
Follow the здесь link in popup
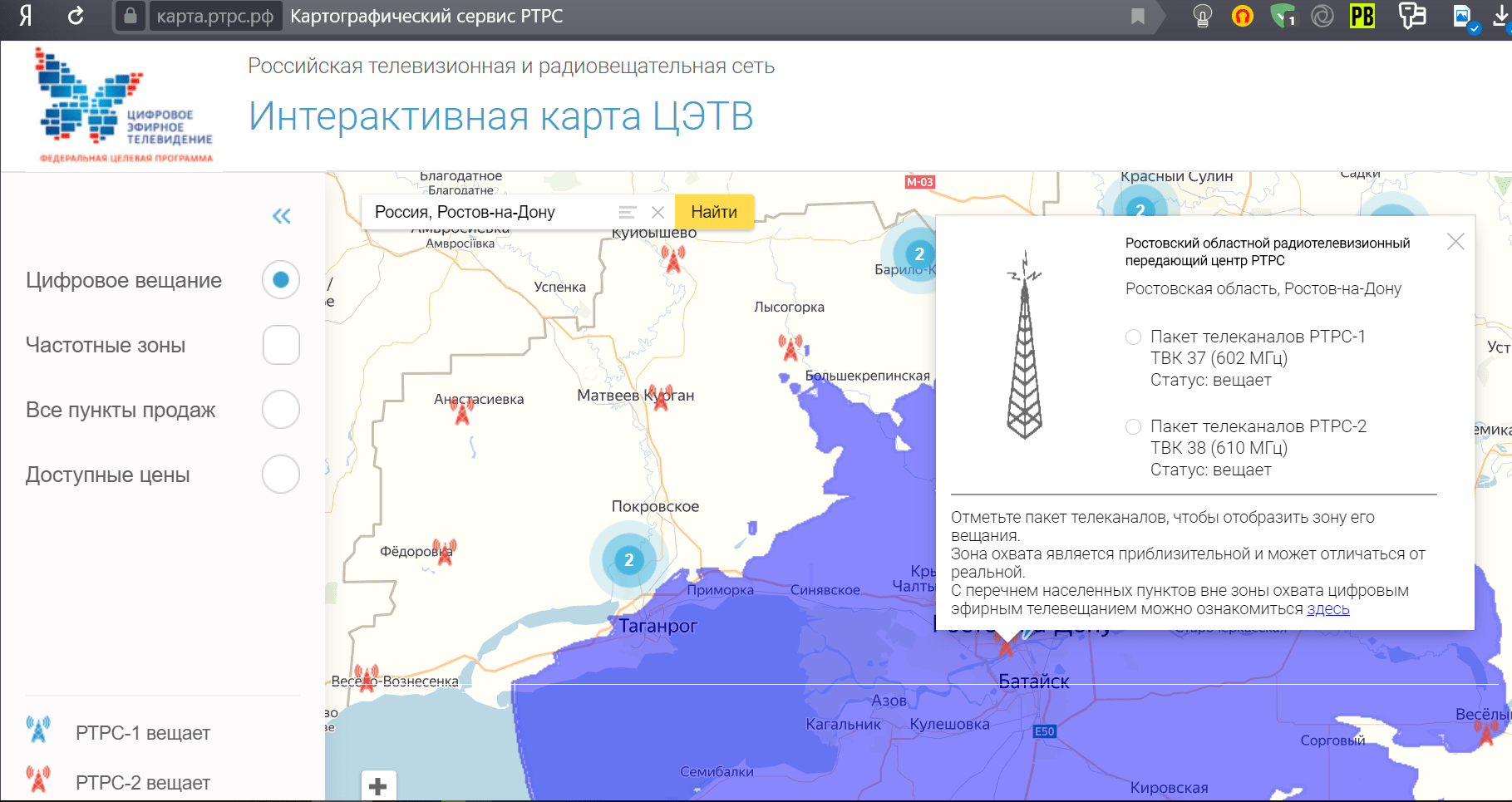[x=1328, y=609]
